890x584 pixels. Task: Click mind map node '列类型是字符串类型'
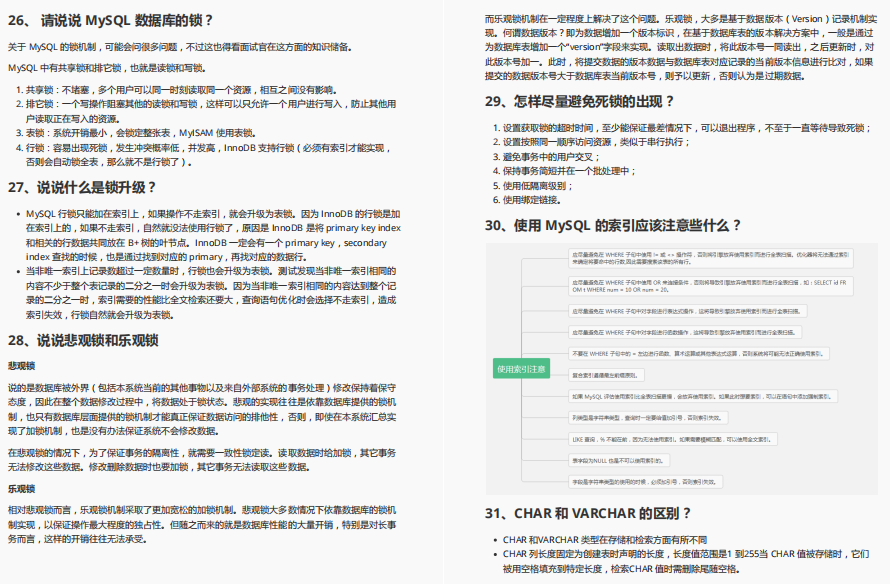click(x=648, y=418)
